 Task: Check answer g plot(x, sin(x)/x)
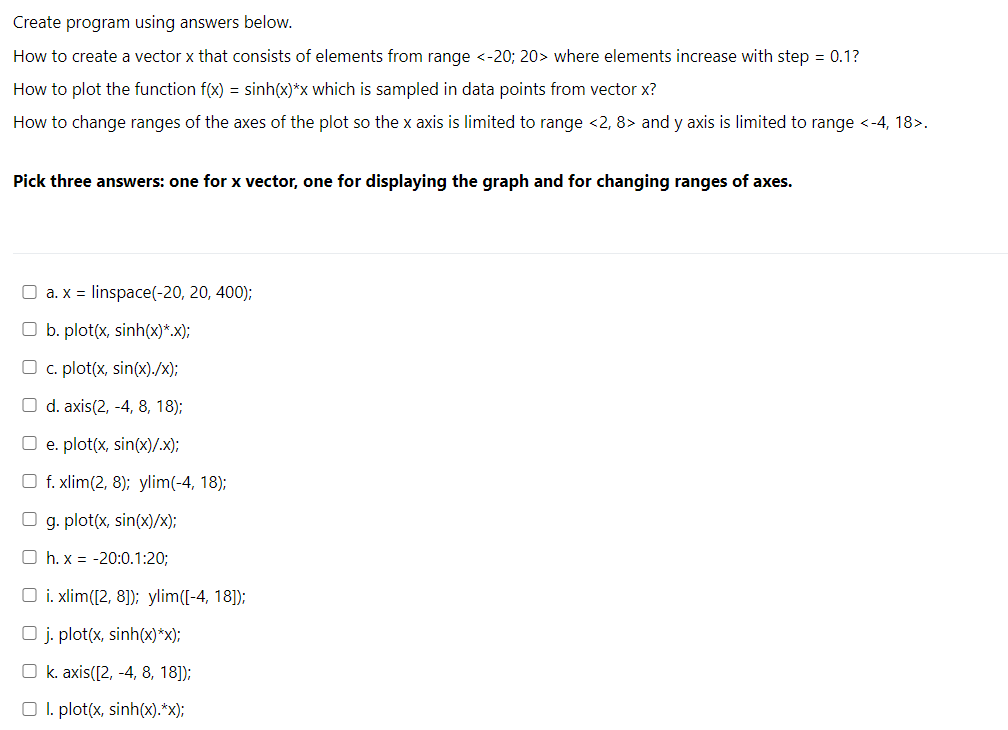[29, 518]
